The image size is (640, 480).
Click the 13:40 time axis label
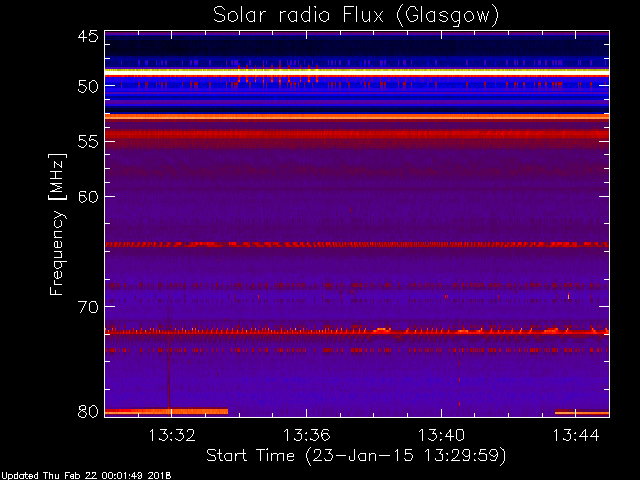point(441,435)
